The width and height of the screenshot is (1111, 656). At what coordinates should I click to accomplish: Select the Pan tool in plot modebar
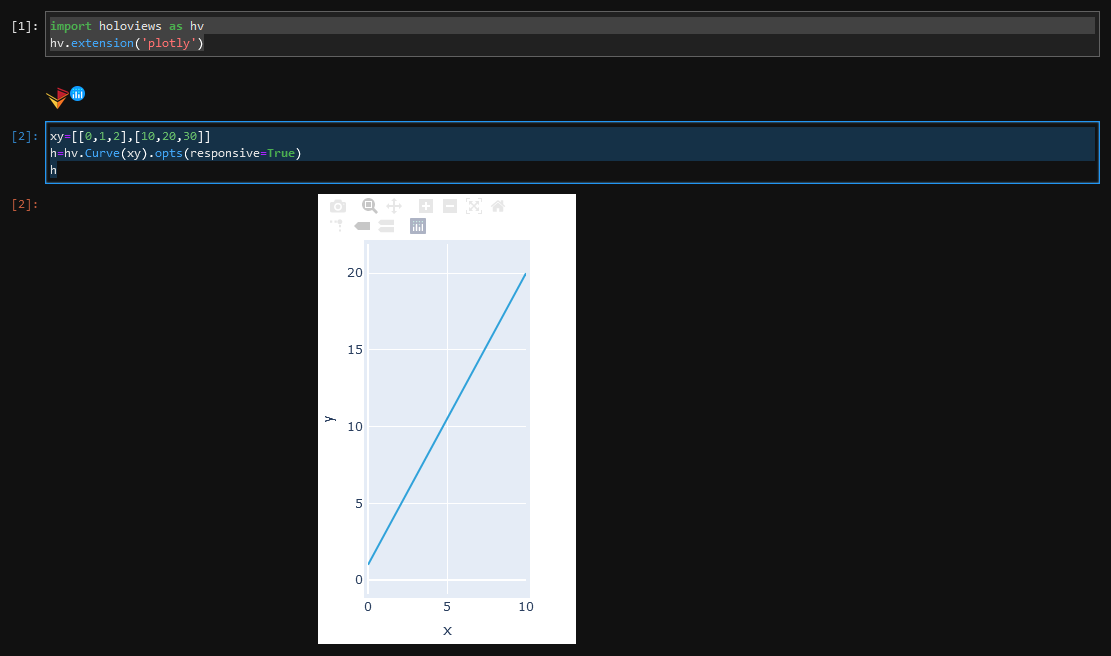394,206
